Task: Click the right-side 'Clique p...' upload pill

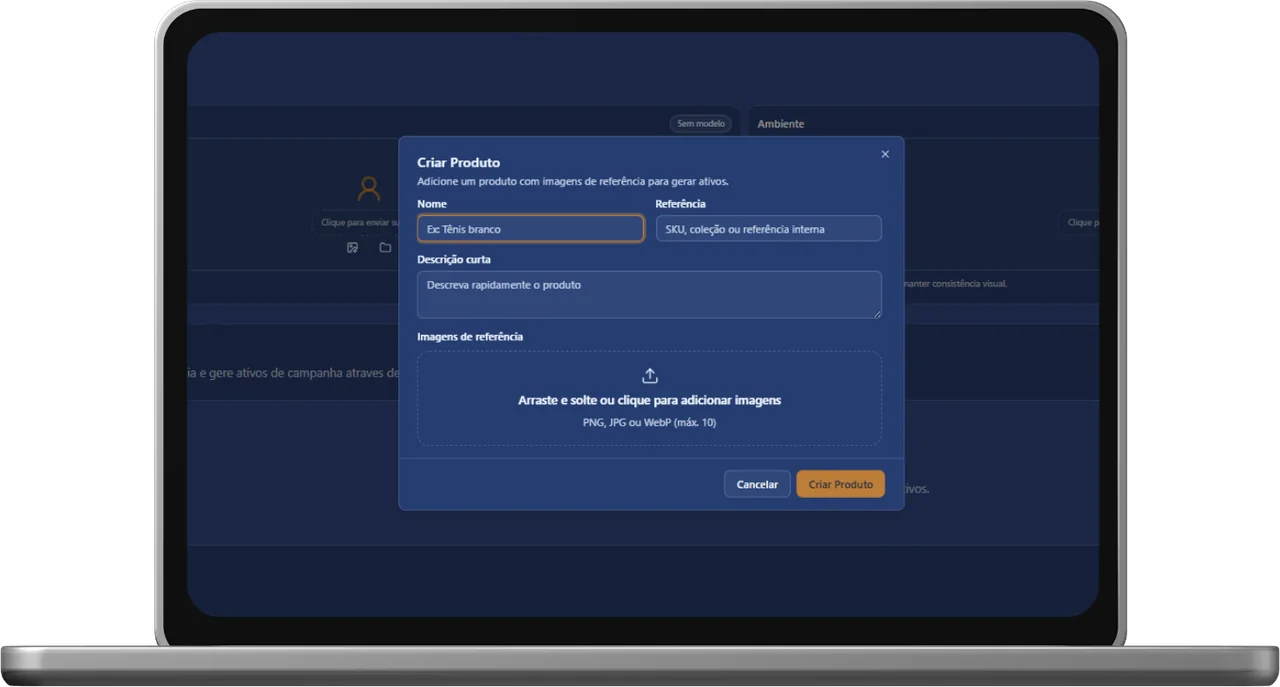Action: tap(1081, 222)
